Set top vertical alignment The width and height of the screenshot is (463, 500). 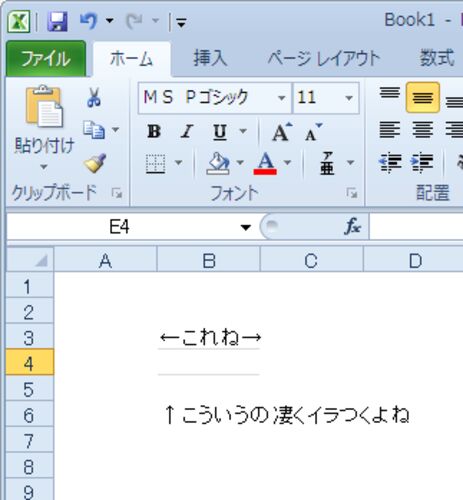(x=390, y=94)
